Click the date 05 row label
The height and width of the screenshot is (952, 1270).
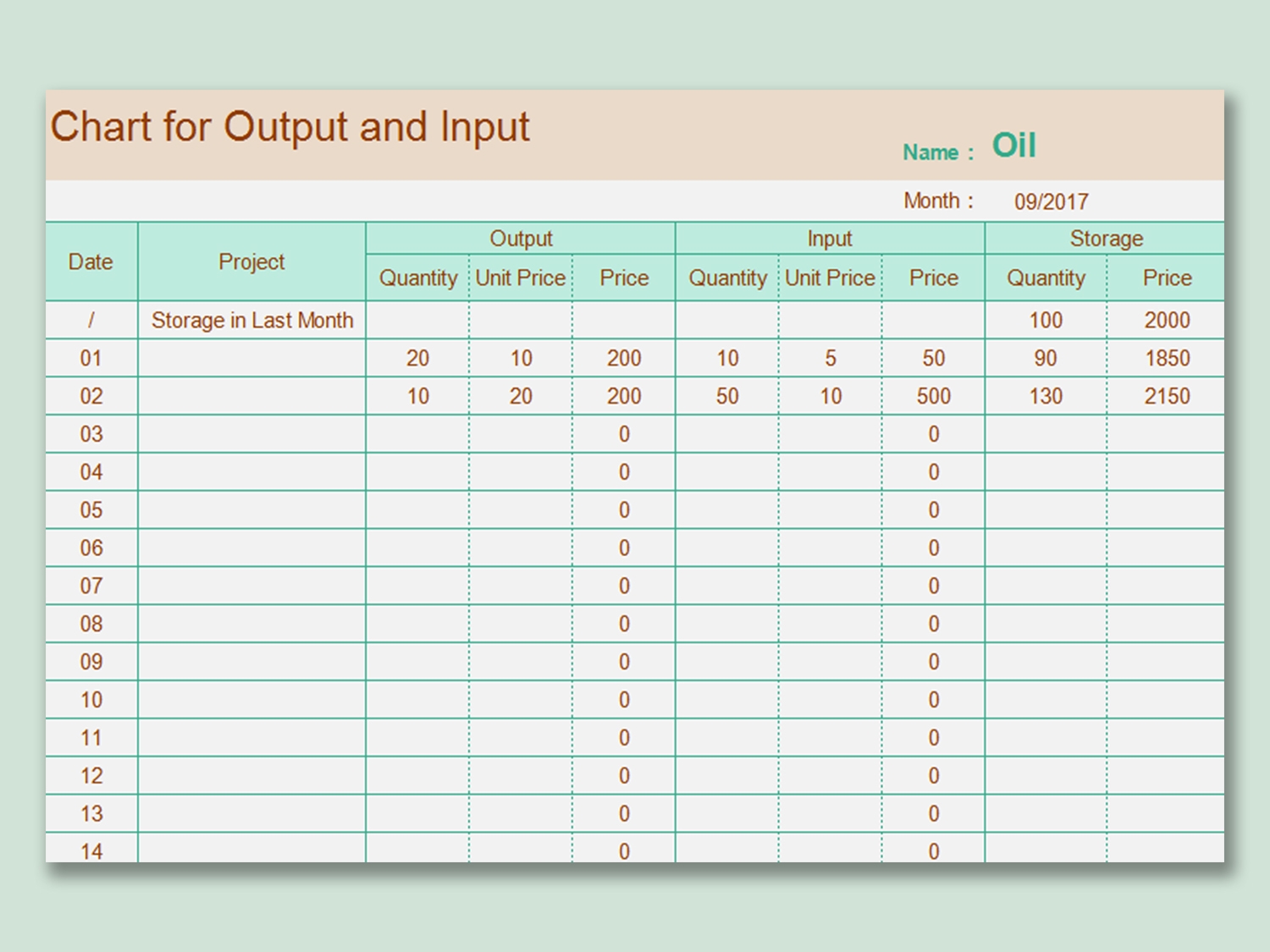click(91, 509)
